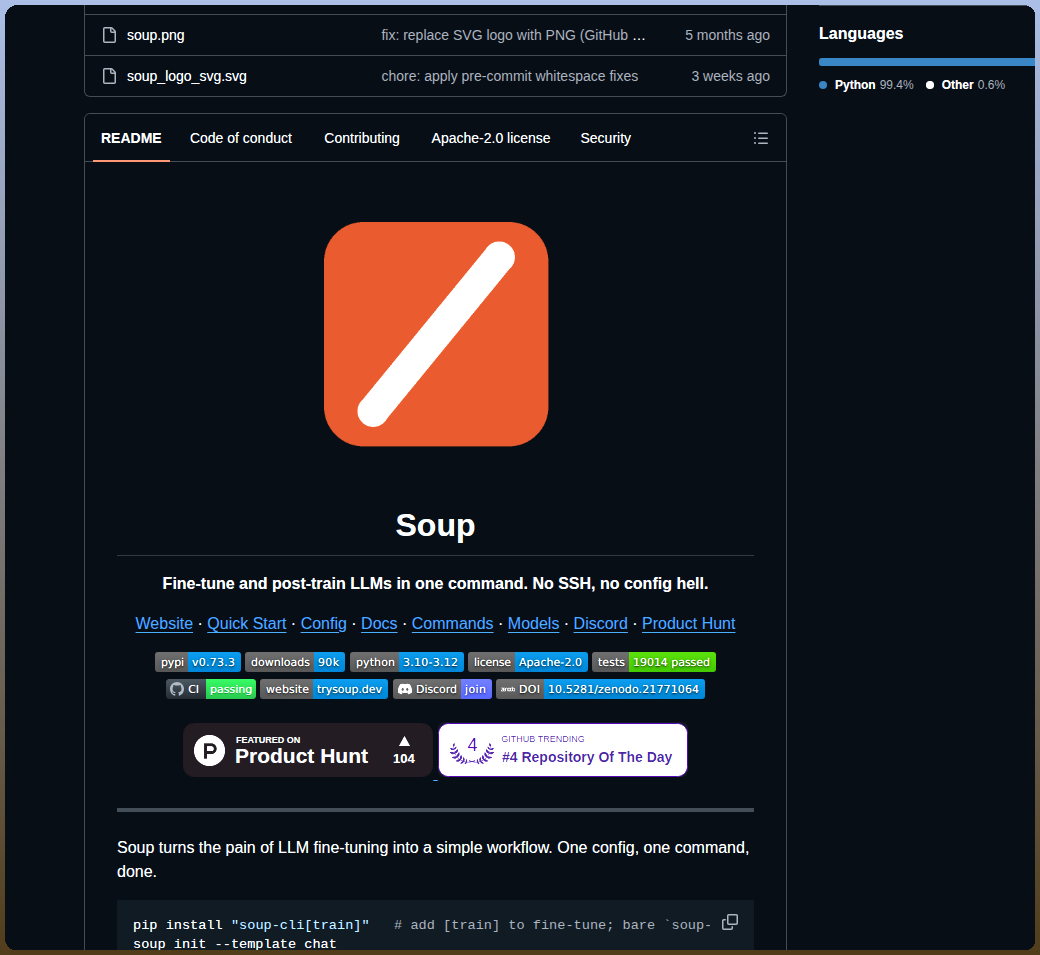Viewport: 1040px width, 955px height.
Task: Follow the Commands link
Action: click(x=452, y=623)
